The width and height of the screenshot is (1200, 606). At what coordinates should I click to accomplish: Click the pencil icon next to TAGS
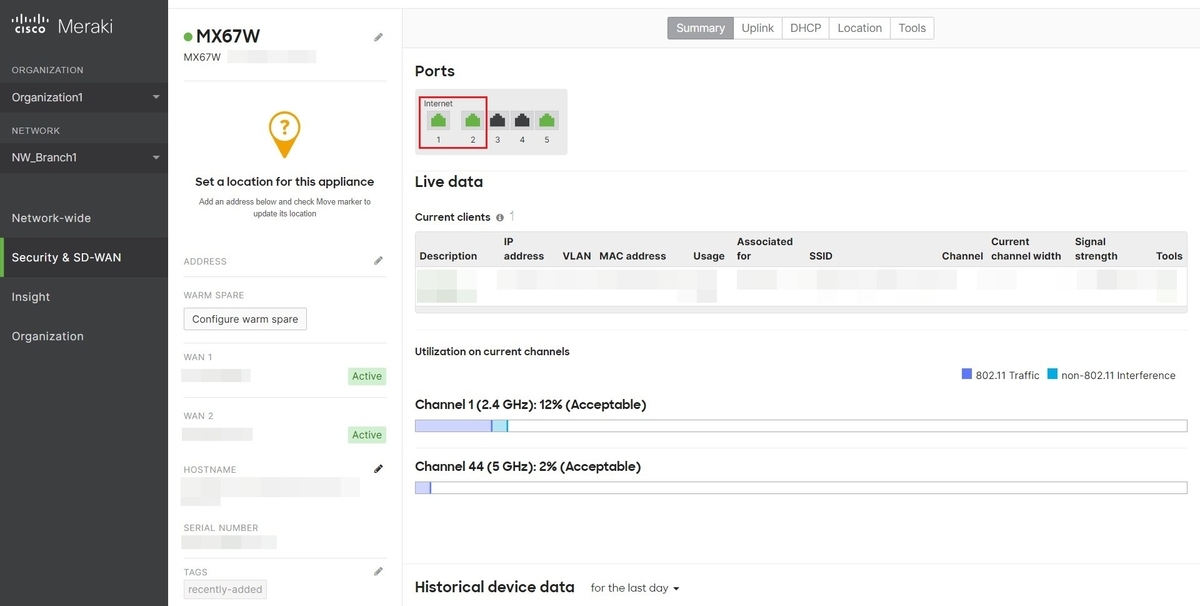pos(378,570)
